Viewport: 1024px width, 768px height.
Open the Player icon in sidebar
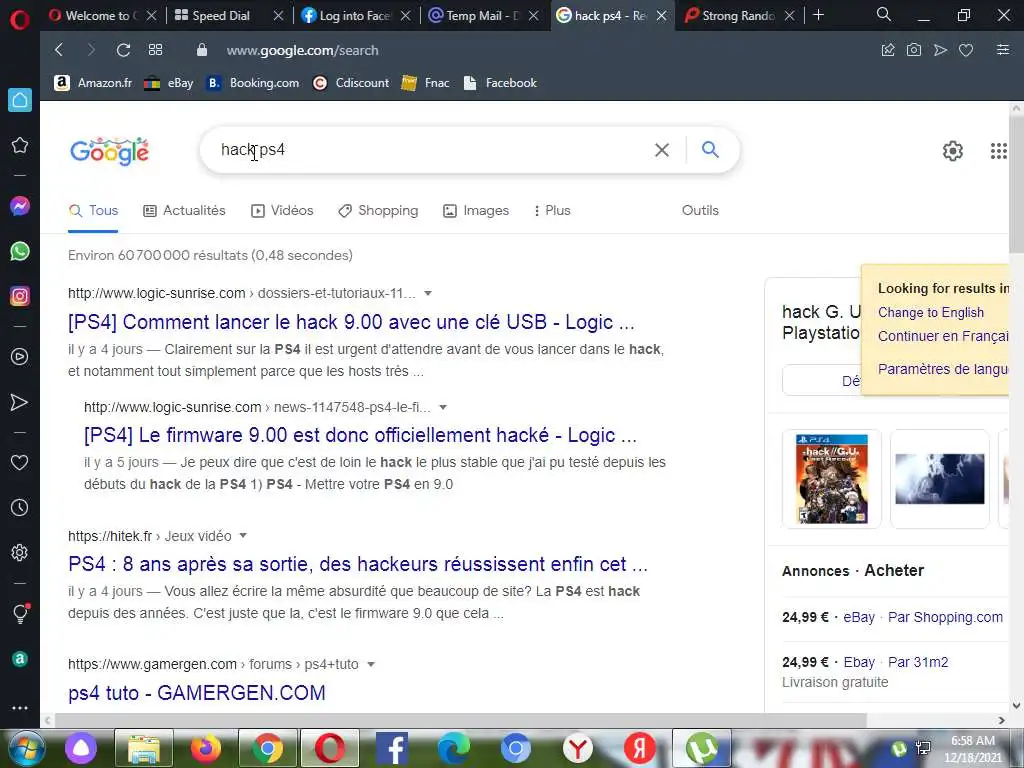[x=20, y=357]
